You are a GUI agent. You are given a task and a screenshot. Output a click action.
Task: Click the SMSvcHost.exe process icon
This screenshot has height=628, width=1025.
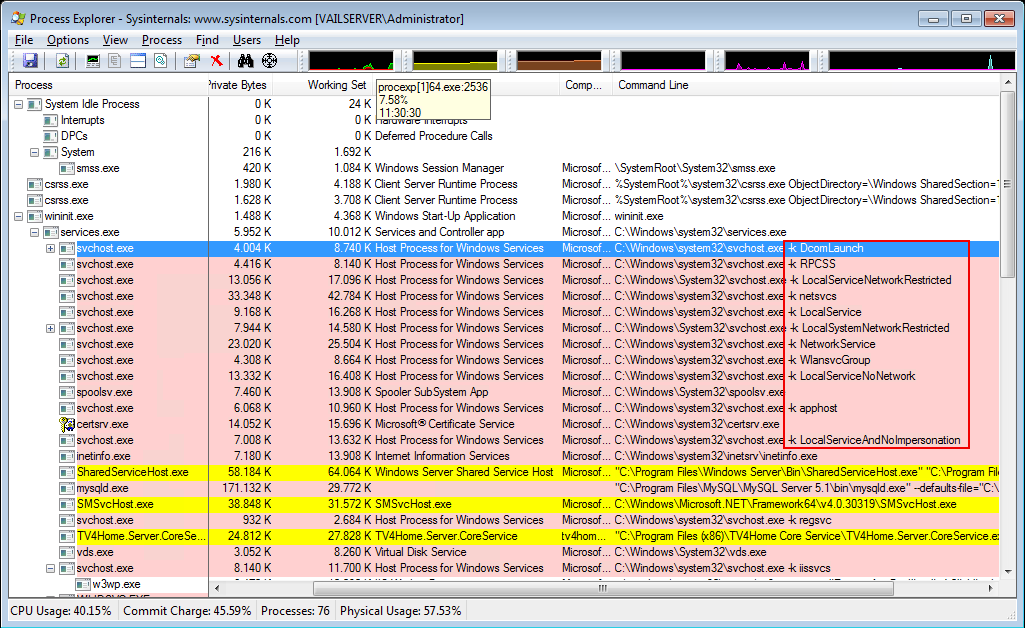pyautogui.click(x=67, y=504)
